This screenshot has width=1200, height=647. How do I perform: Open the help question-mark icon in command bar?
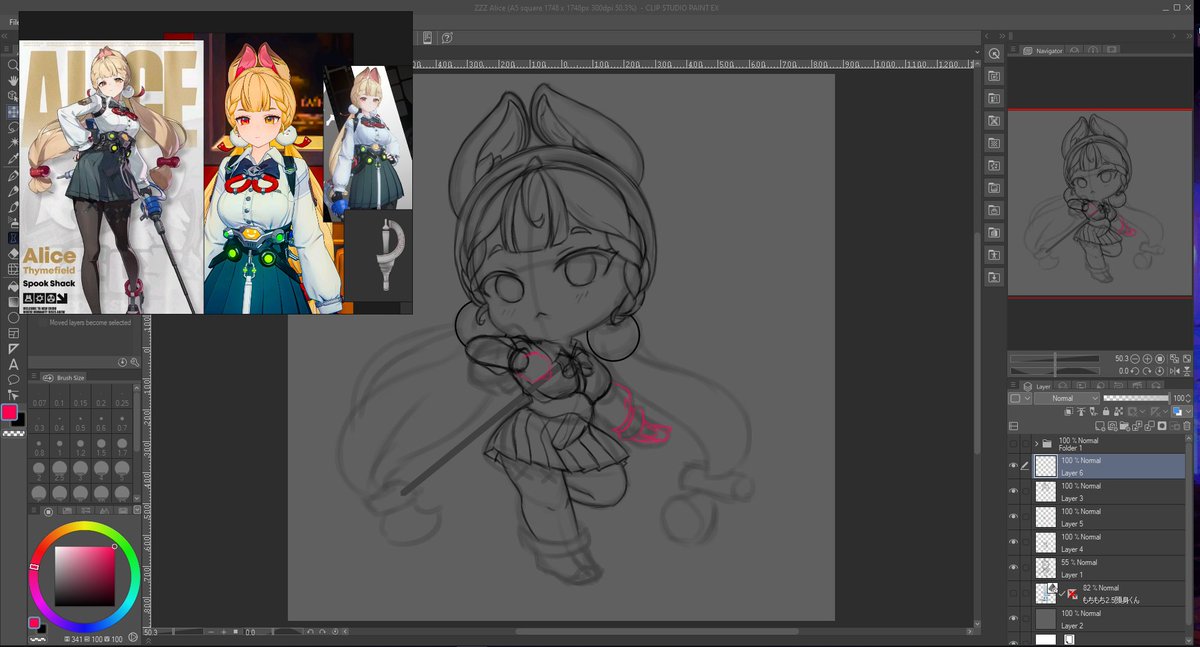(x=447, y=38)
